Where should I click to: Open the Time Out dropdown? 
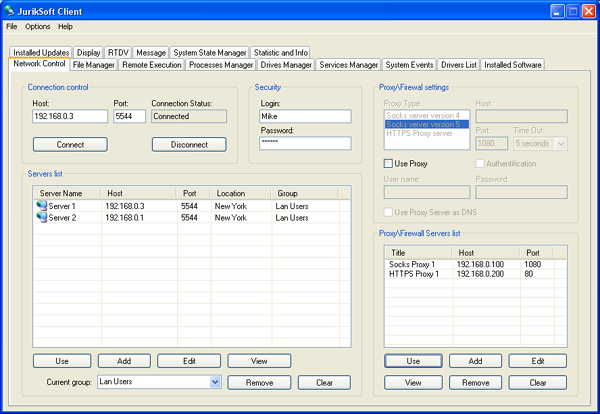(x=561, y=144)
